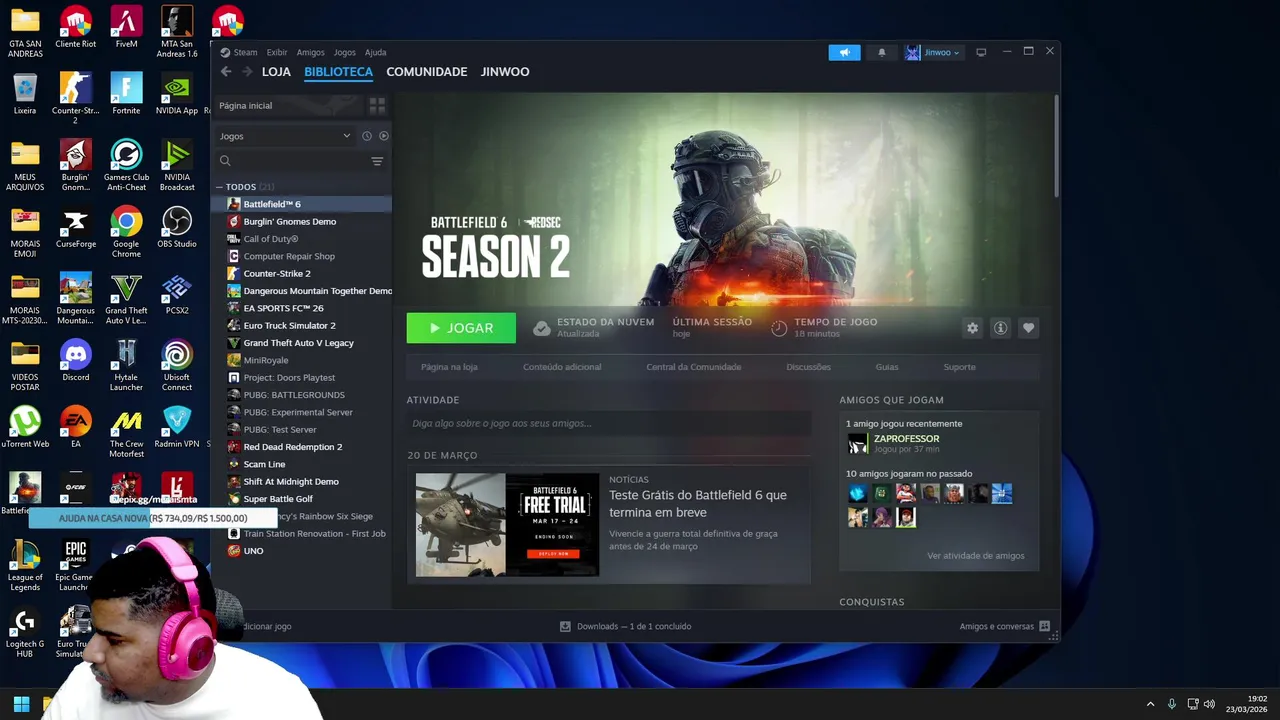
Task: Open the Battlefield 6 Free Trial news thumbnail
Action: click(507, 525)
